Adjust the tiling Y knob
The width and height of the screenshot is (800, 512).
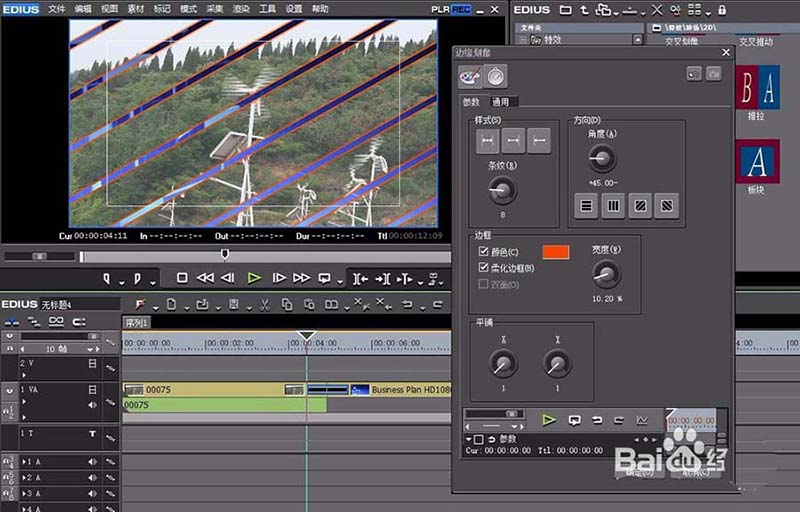[x=557, y=364]
